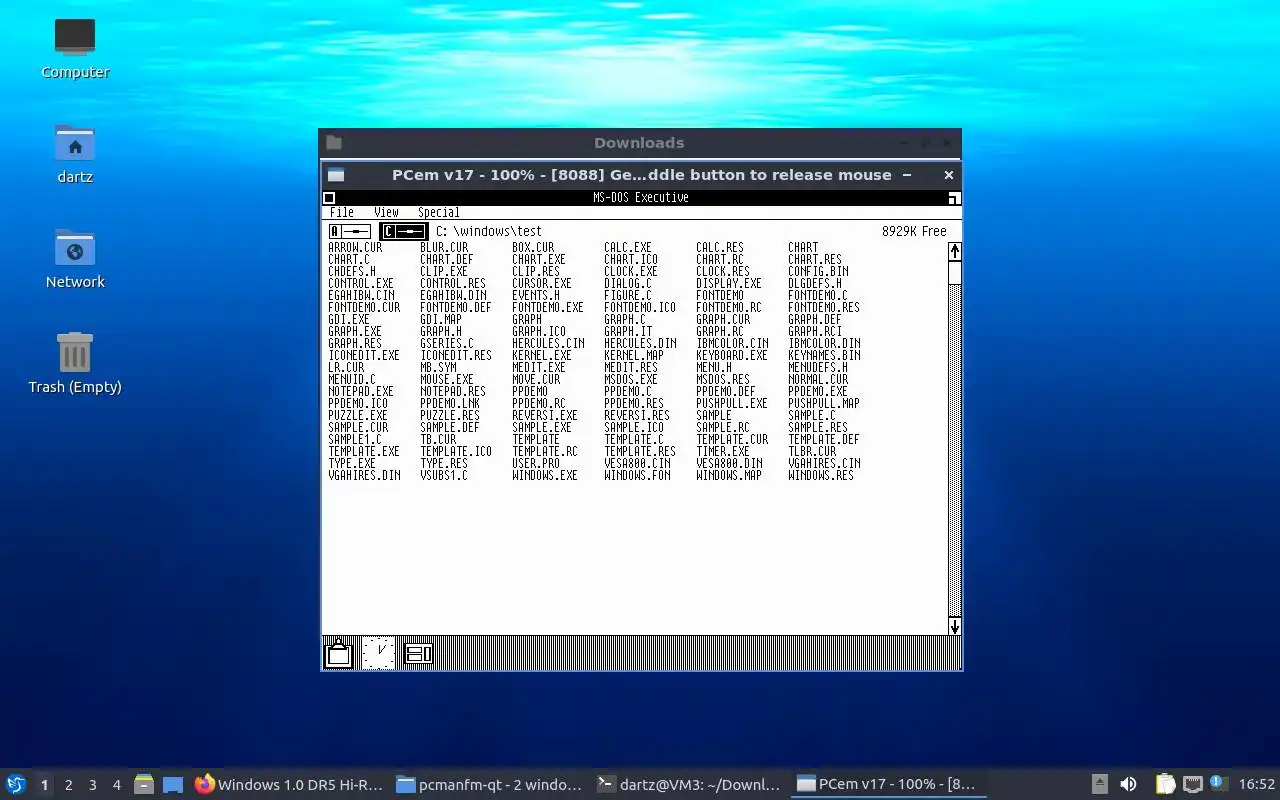Select workspace 1 in the pager

coord(45,785)
